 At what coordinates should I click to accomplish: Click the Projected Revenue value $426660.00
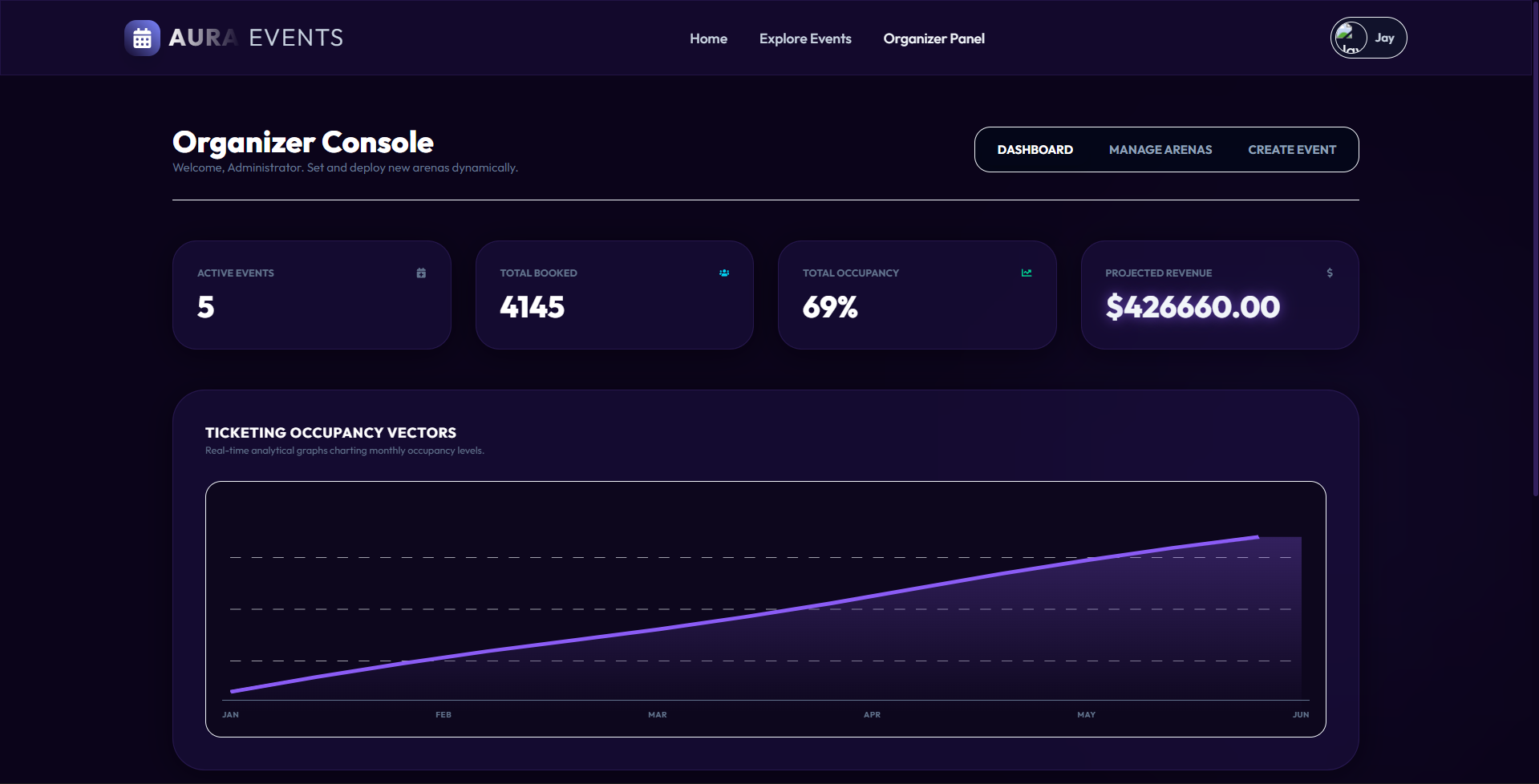[1193, 307]
